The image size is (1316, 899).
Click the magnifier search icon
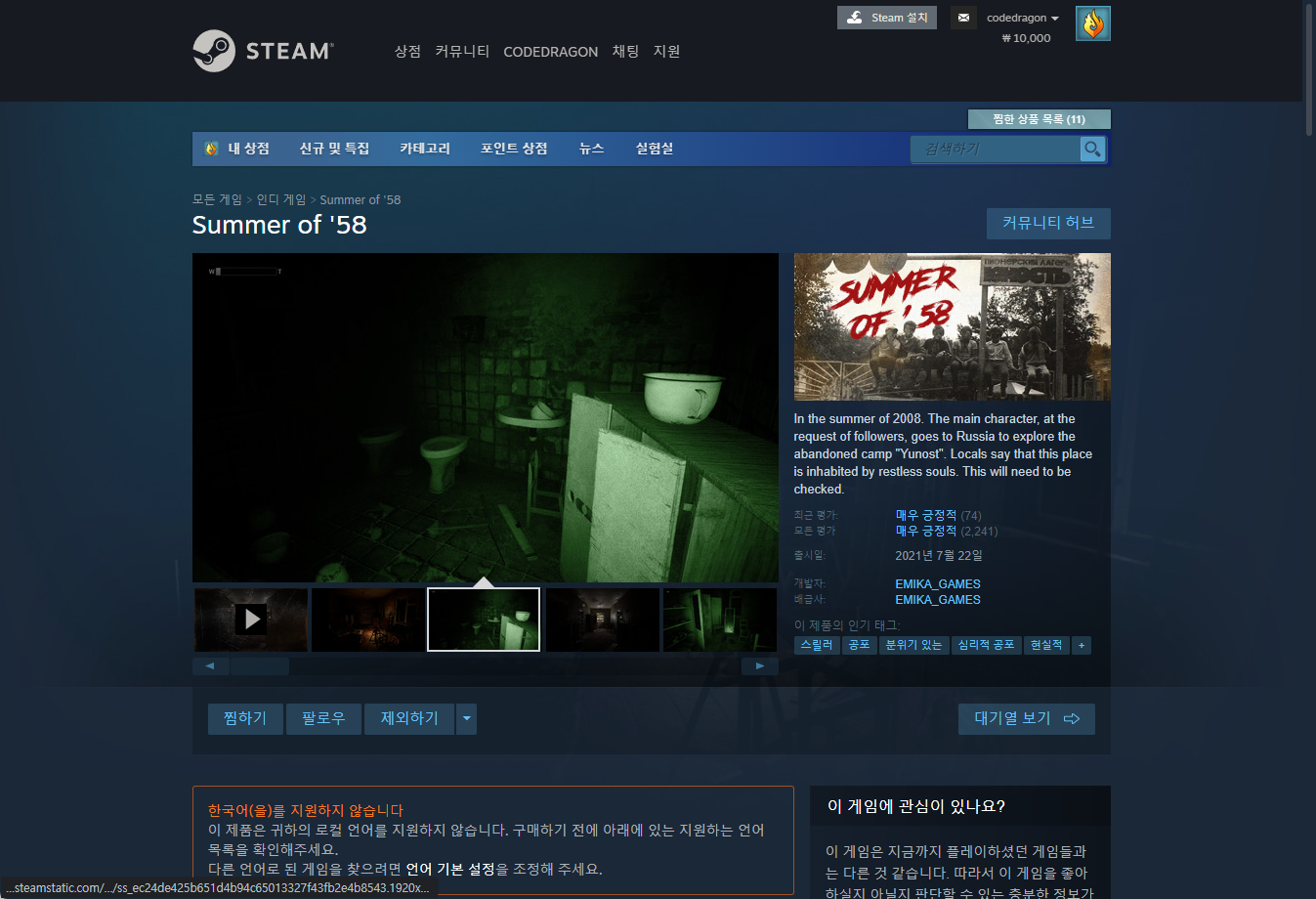coord(1092,149)
